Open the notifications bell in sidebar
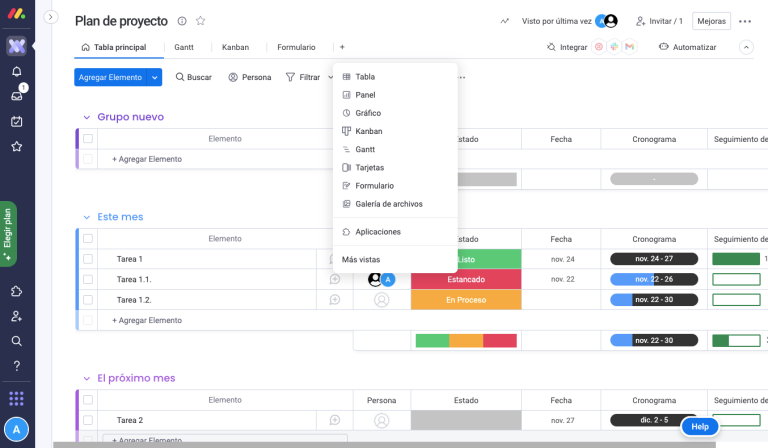Image resolution: width=768 pixels, height=448 pixels. pyautogui.click(x=16, y=72)
